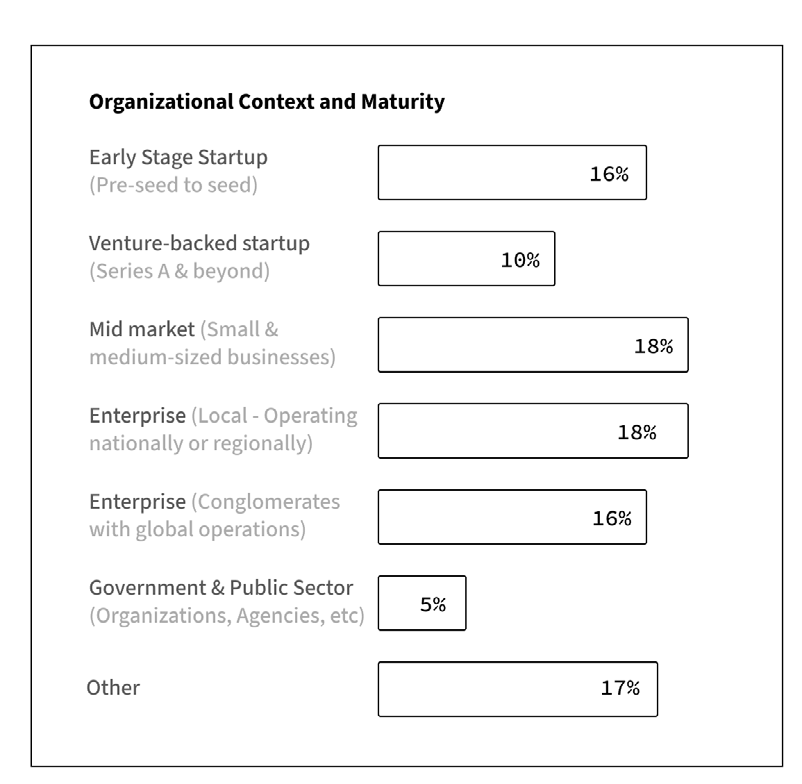This screenshot has height=784, width=802.
Task: Click the Other 17% bar
Action: point(518,689)
